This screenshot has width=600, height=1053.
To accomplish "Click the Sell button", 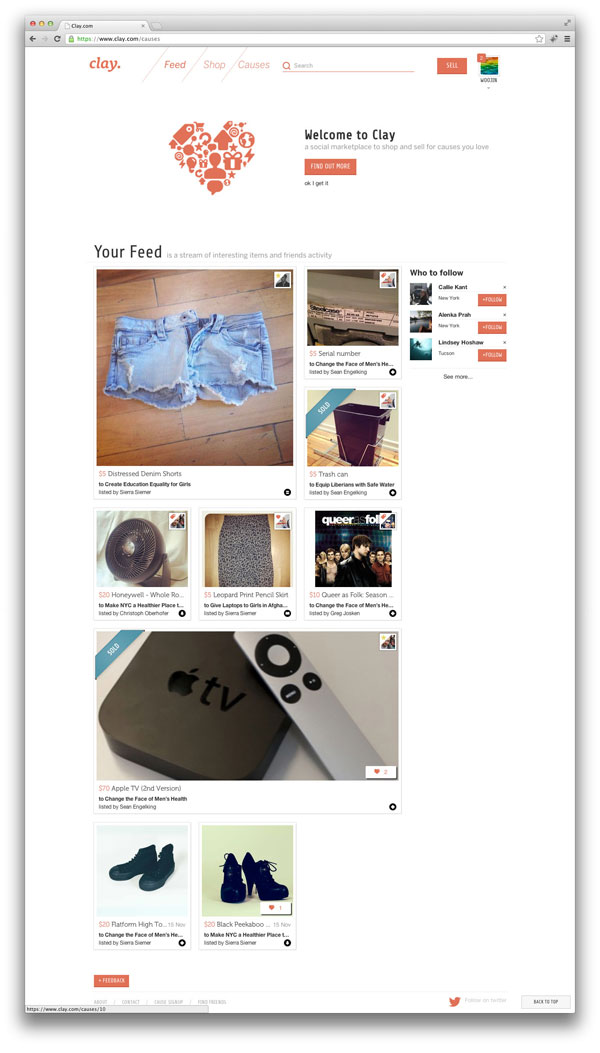I will pyautogui.click(x=452, y=65).
